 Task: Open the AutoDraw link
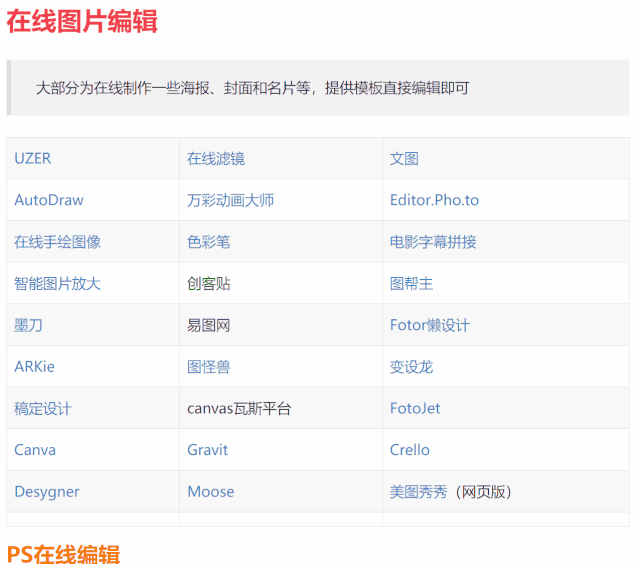coord(49,200)
